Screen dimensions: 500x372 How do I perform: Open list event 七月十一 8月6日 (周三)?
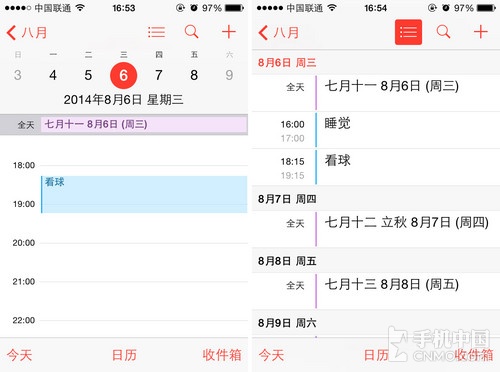click(376, 93)
